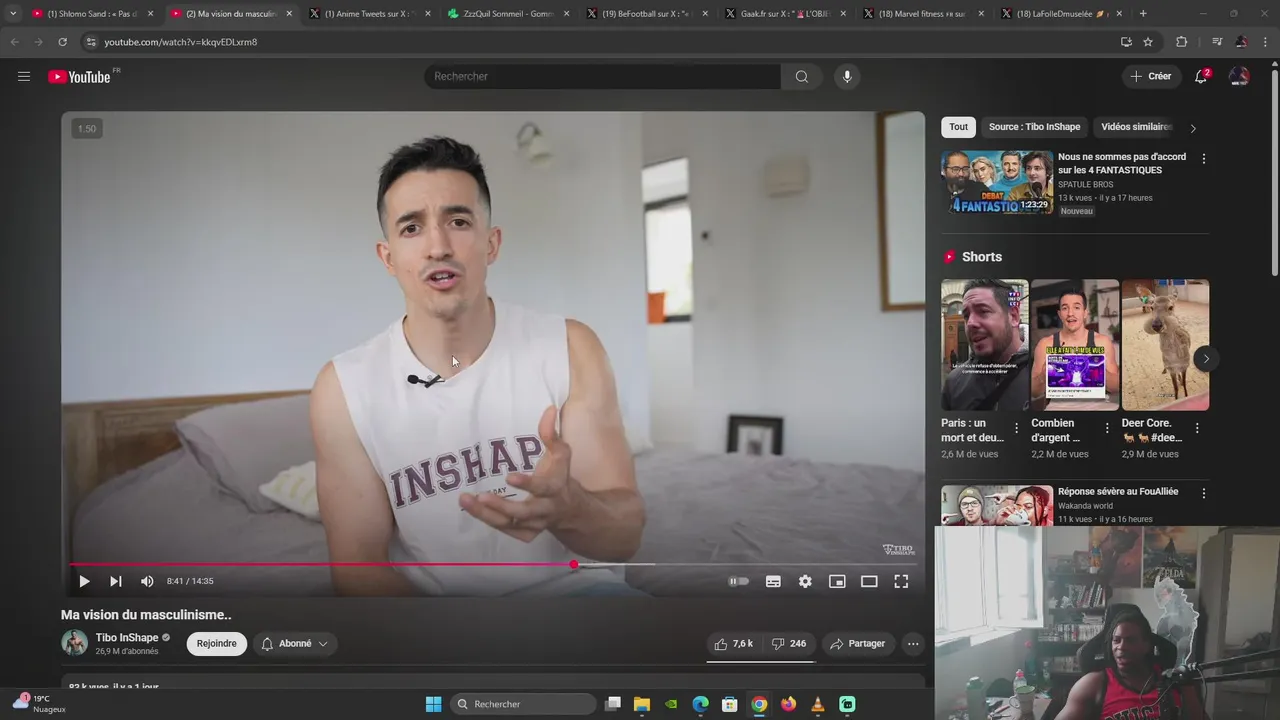
Task: Switch to the ZzzQuil Sommeil tab
Action: click(x=508, y=14)
